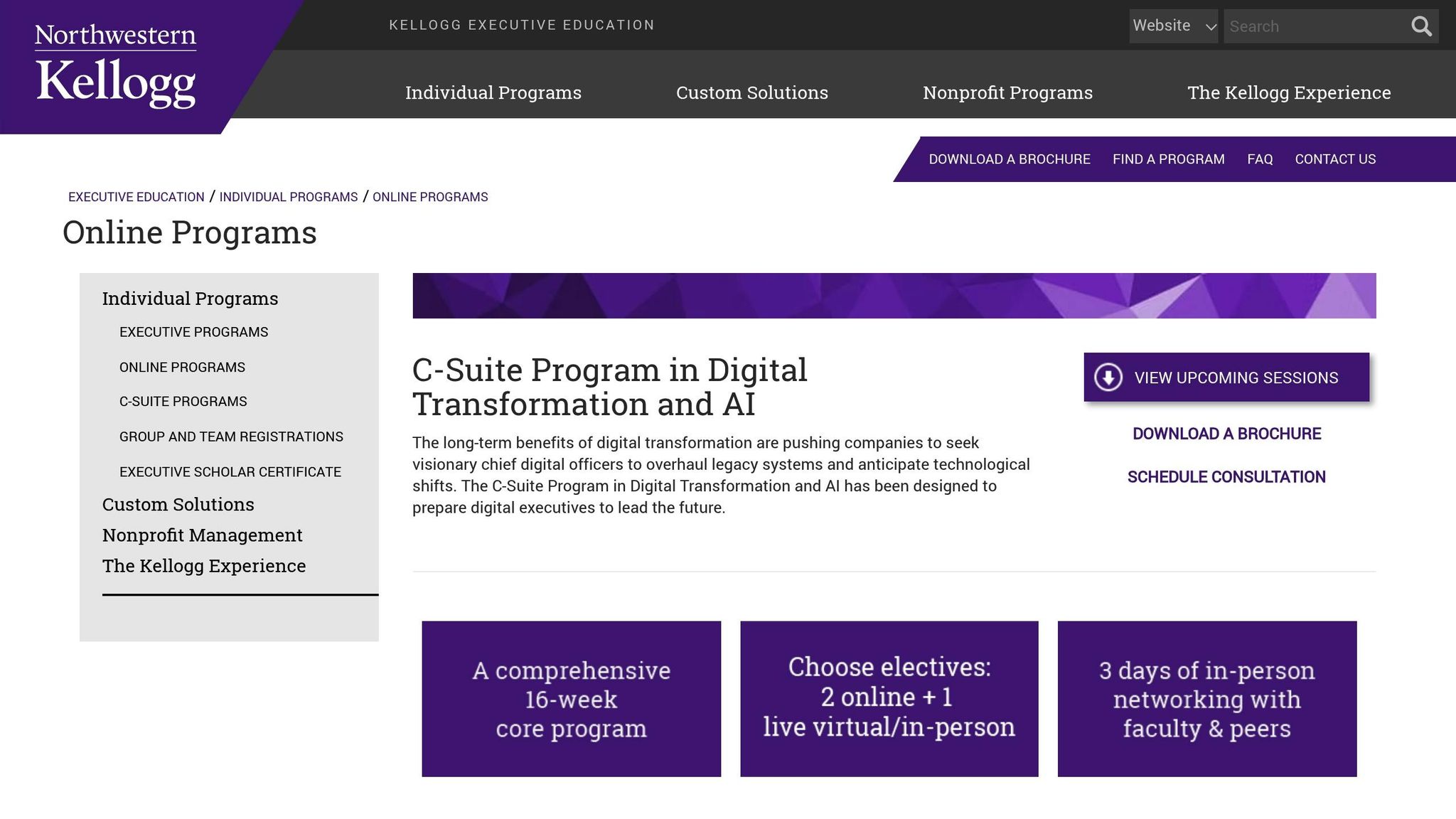Select C-Suite Programs in sidebar
The width and height of the screenshot is (1456, 819).
tap(183, 402)
